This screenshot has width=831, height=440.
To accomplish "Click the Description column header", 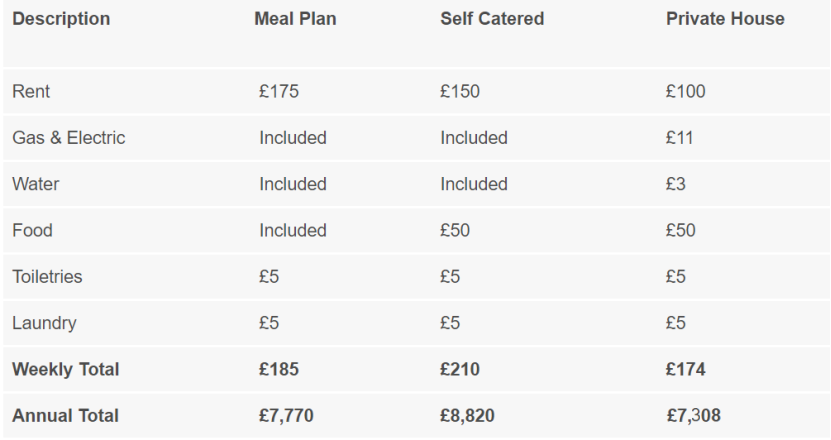I will coord(61,19).
